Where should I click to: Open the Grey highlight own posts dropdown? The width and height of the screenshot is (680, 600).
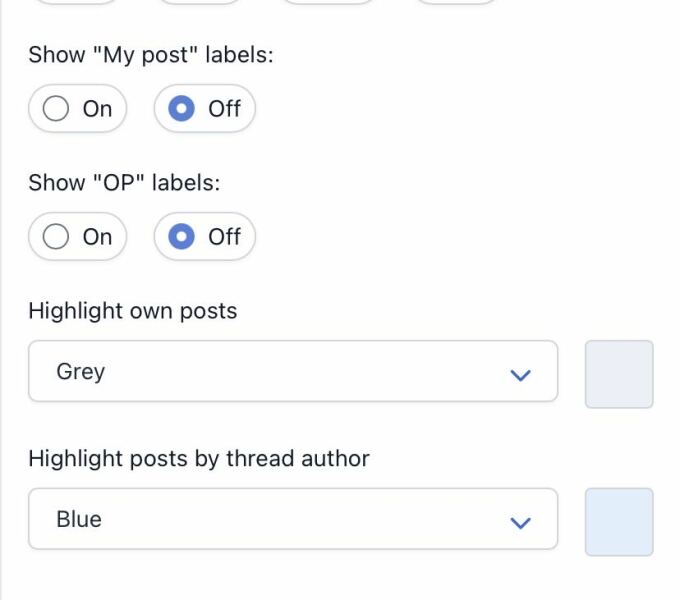point(292,372)
